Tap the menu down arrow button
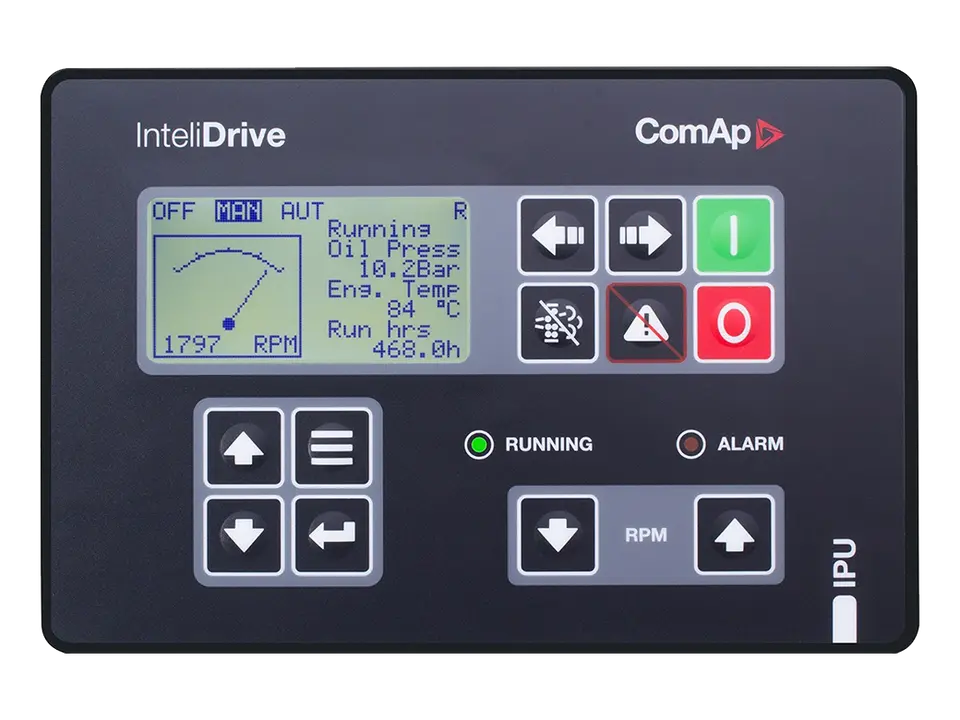The width and height of the screenshot is (960, 720). point(244,535)
